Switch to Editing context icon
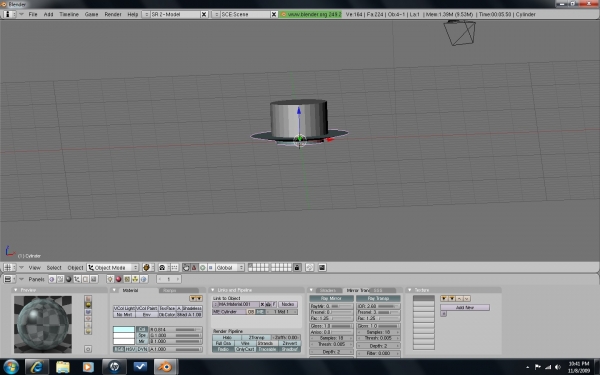Image resolution: width=600 pixels, height=375 pixels. click(x=86, y=279)
